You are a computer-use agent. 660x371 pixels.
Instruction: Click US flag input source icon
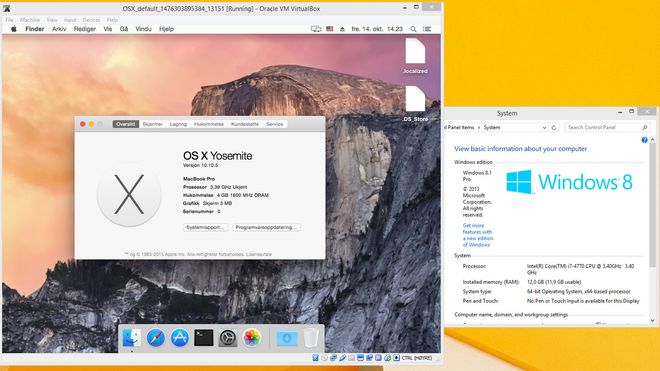(330, 29)
